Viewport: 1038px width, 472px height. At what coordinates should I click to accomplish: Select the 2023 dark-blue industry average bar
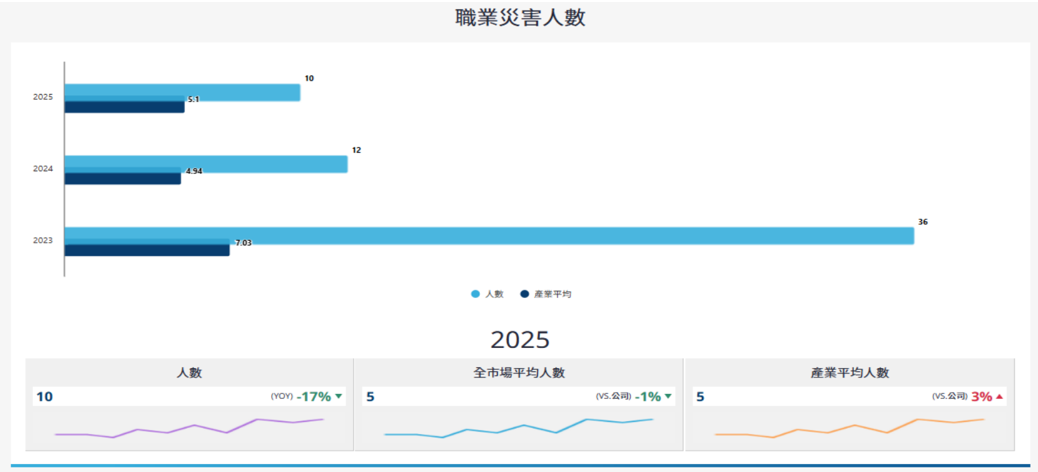tap(147, 250)
